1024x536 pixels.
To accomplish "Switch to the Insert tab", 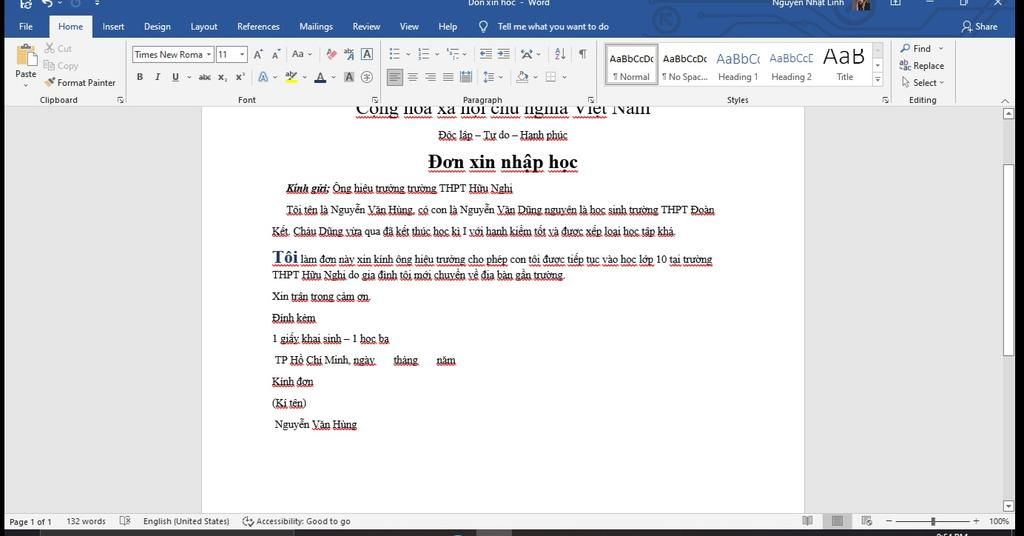I will click(x=113, y=26).
